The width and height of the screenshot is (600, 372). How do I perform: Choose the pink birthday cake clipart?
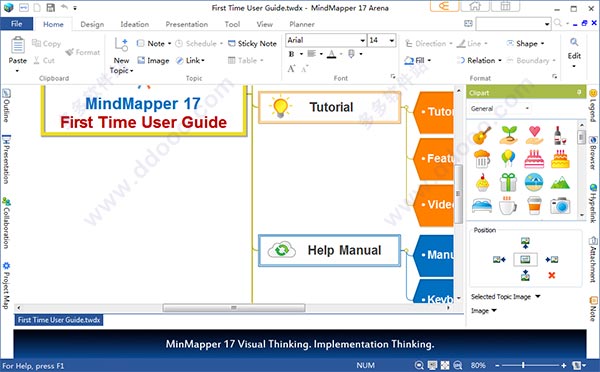(534, 159)
